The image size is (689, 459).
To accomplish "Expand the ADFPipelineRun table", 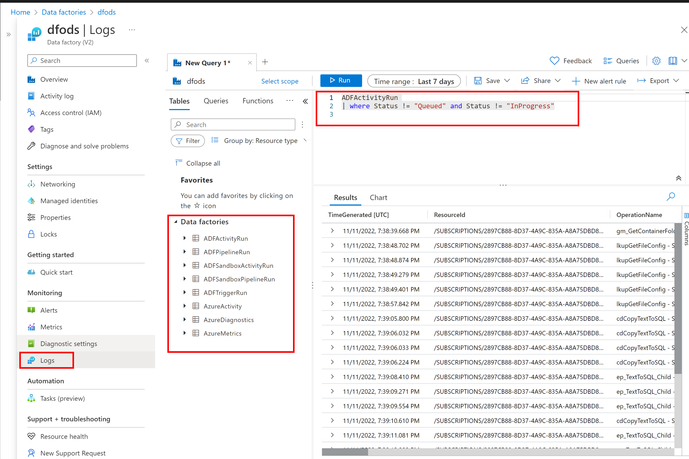I will 185,252.
